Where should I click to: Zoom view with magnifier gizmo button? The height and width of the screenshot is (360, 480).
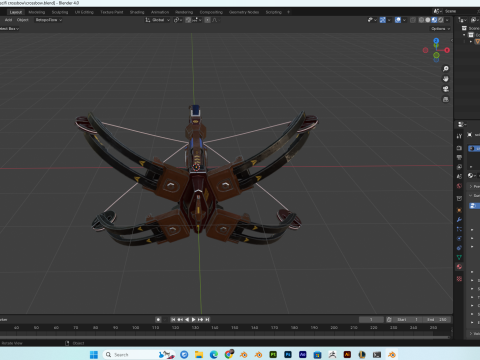(x=446, y=69)
